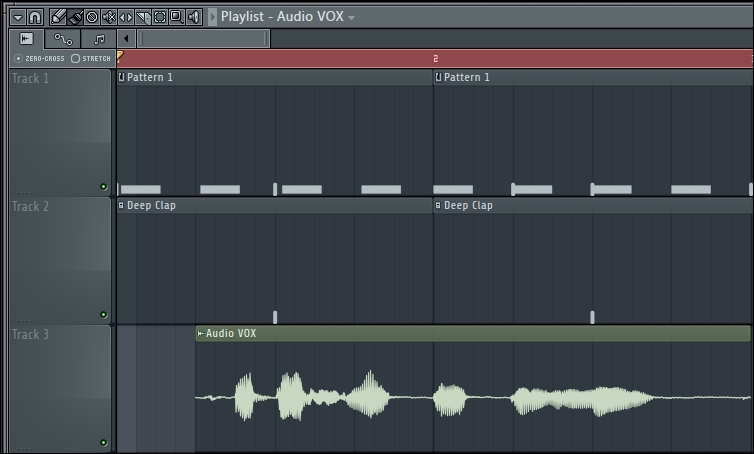The width and height of the screenshot is (754, 454).
Task: Open the second Pattern 1 clip's menu icon
Action: (x=438, y=77)
